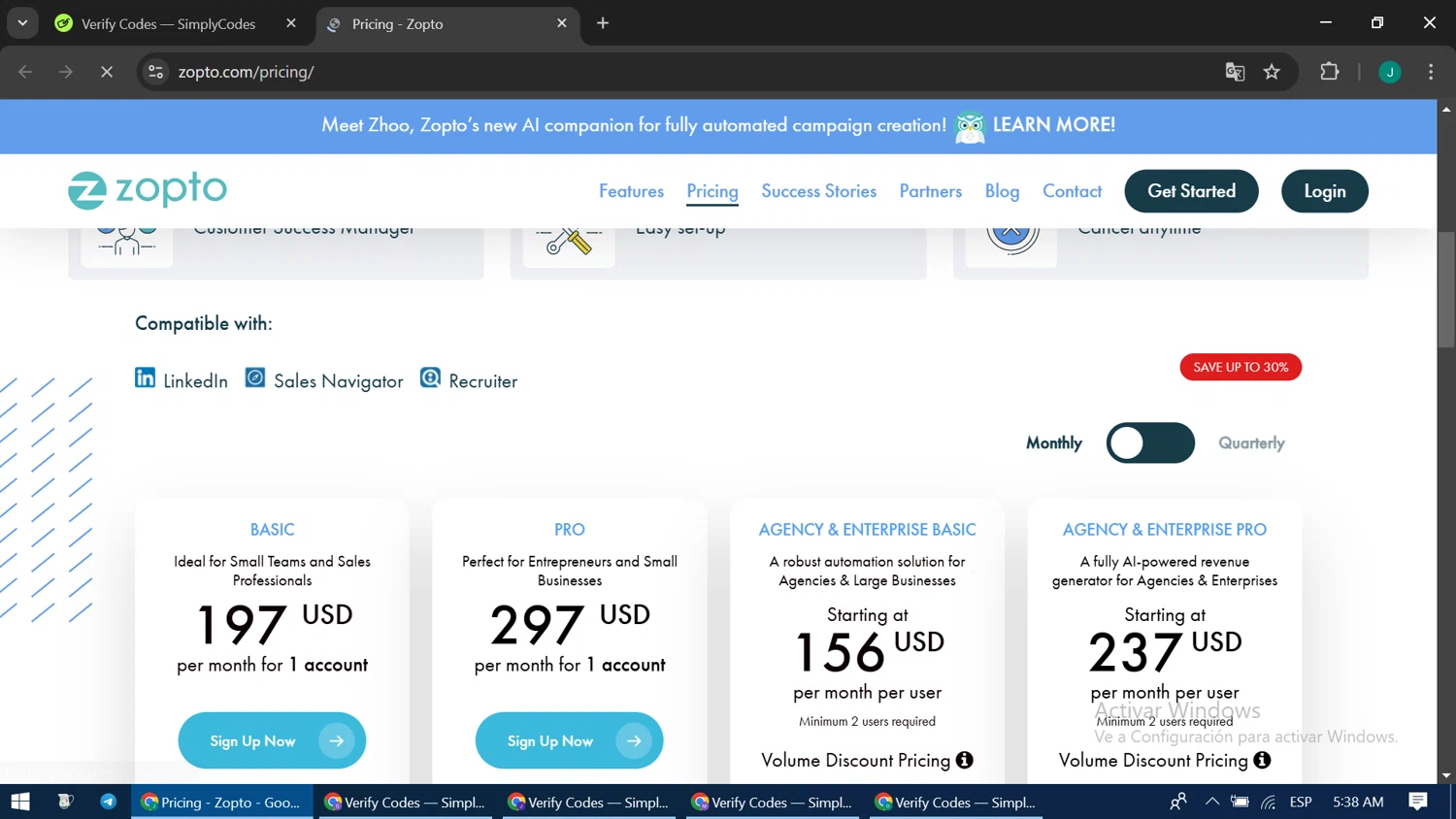Click the Zhoo owl icon in banner
The width and height of the screenshot is (1456, 819).
[970, 126]
